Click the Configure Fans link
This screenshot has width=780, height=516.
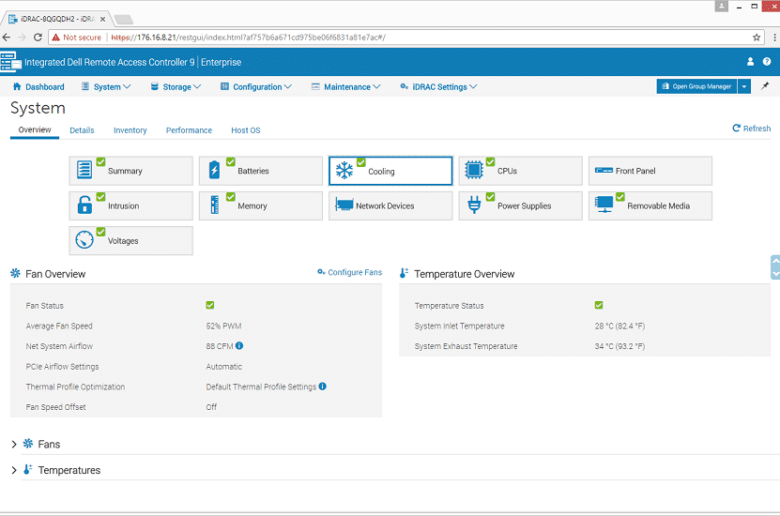[350, 272]
